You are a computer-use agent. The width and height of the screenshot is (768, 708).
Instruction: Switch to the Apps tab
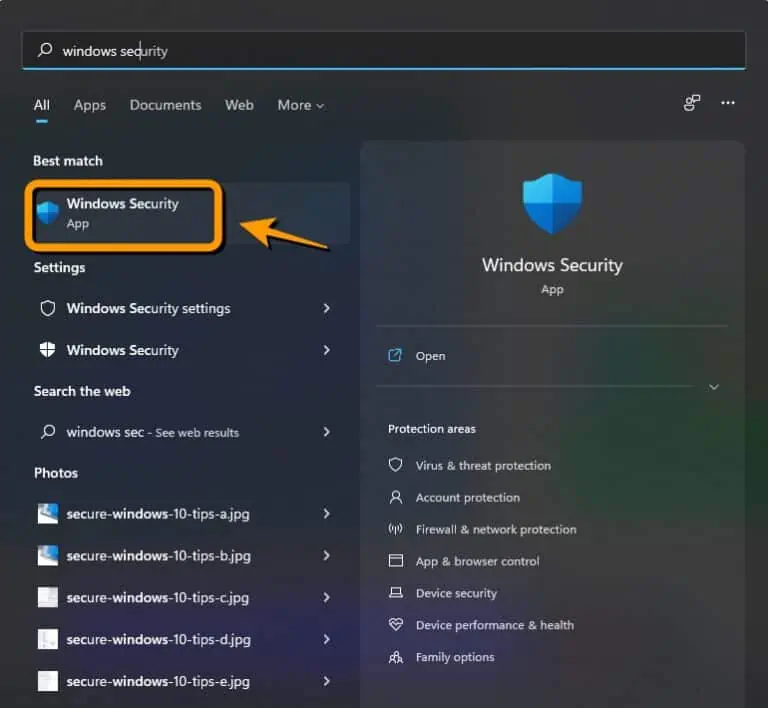[90, 105]
